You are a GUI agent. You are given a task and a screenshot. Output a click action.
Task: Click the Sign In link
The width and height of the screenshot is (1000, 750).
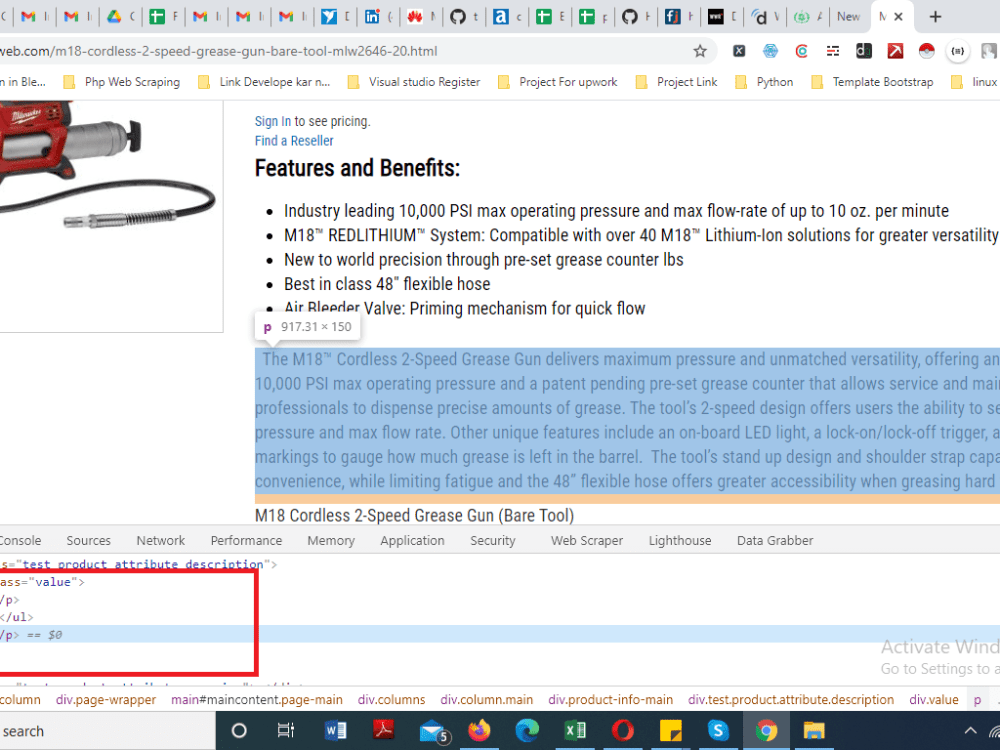[272, 121]
